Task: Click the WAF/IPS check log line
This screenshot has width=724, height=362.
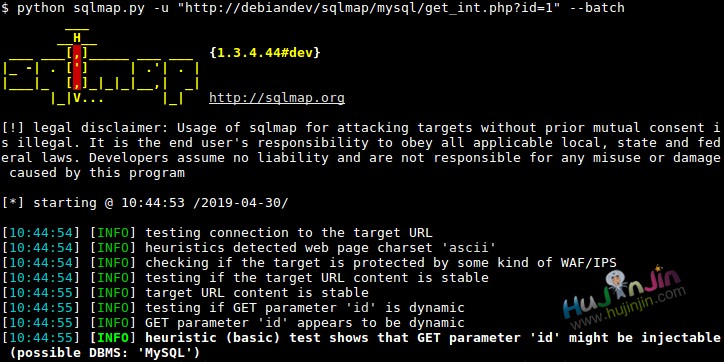Action: [x=310, y=263]
